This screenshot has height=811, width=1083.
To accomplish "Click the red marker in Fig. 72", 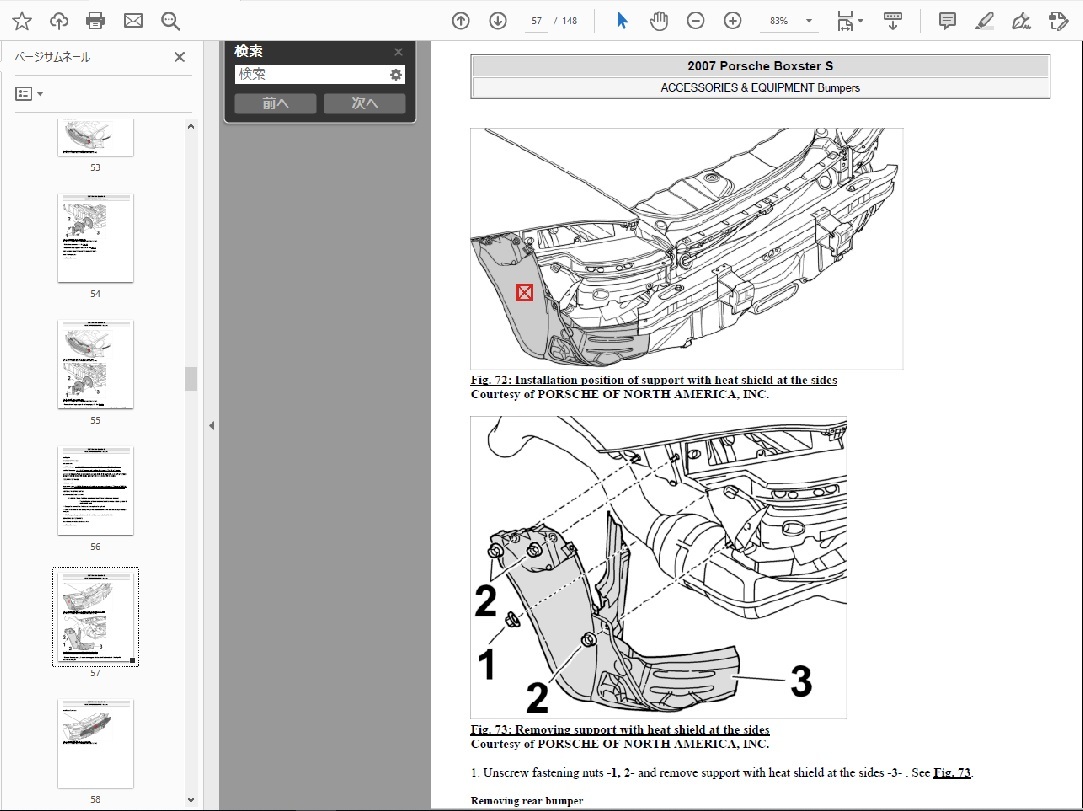I will [524, 292].
